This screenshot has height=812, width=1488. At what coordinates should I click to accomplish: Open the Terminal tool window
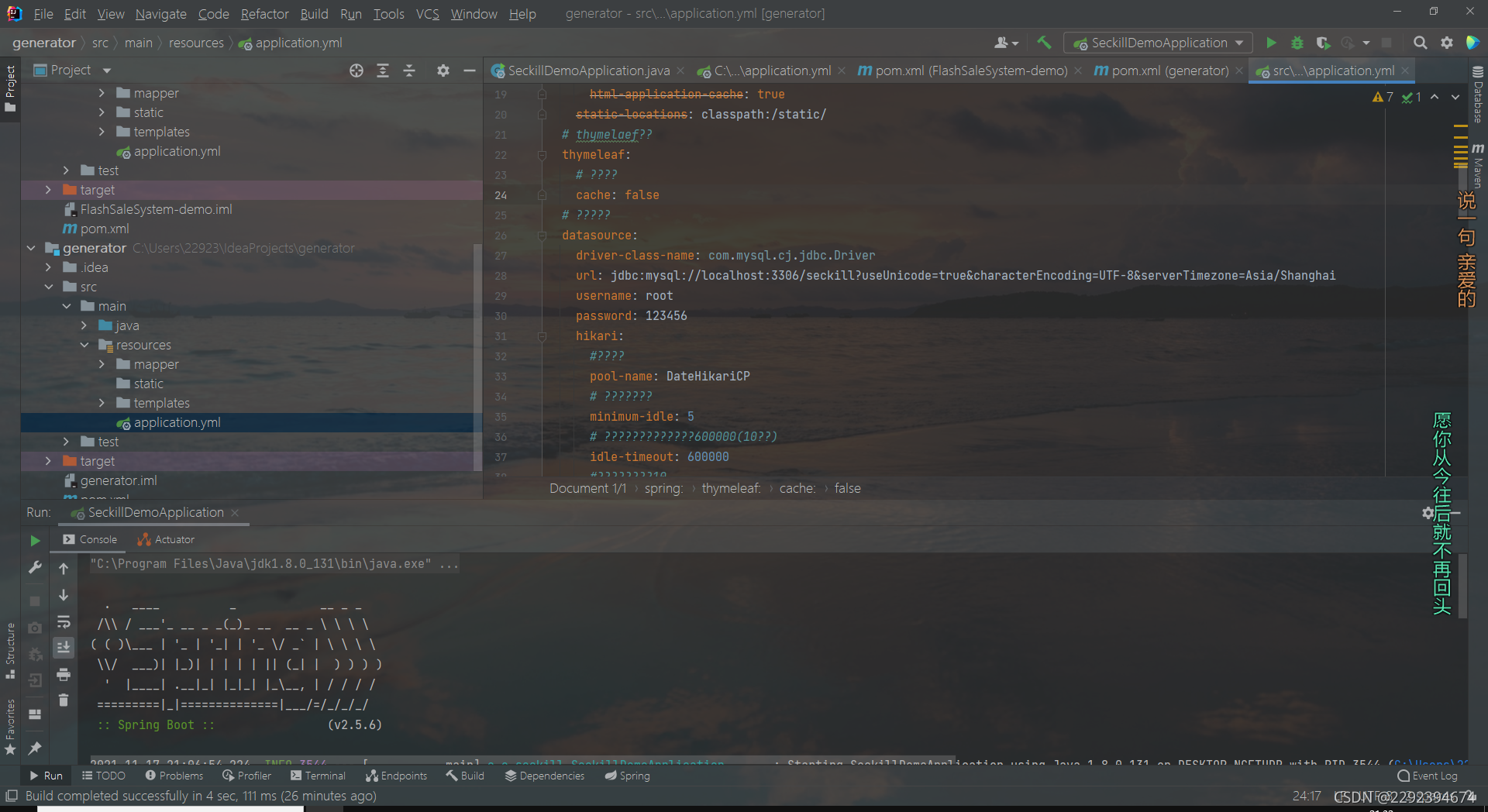[x=318, y=776]
